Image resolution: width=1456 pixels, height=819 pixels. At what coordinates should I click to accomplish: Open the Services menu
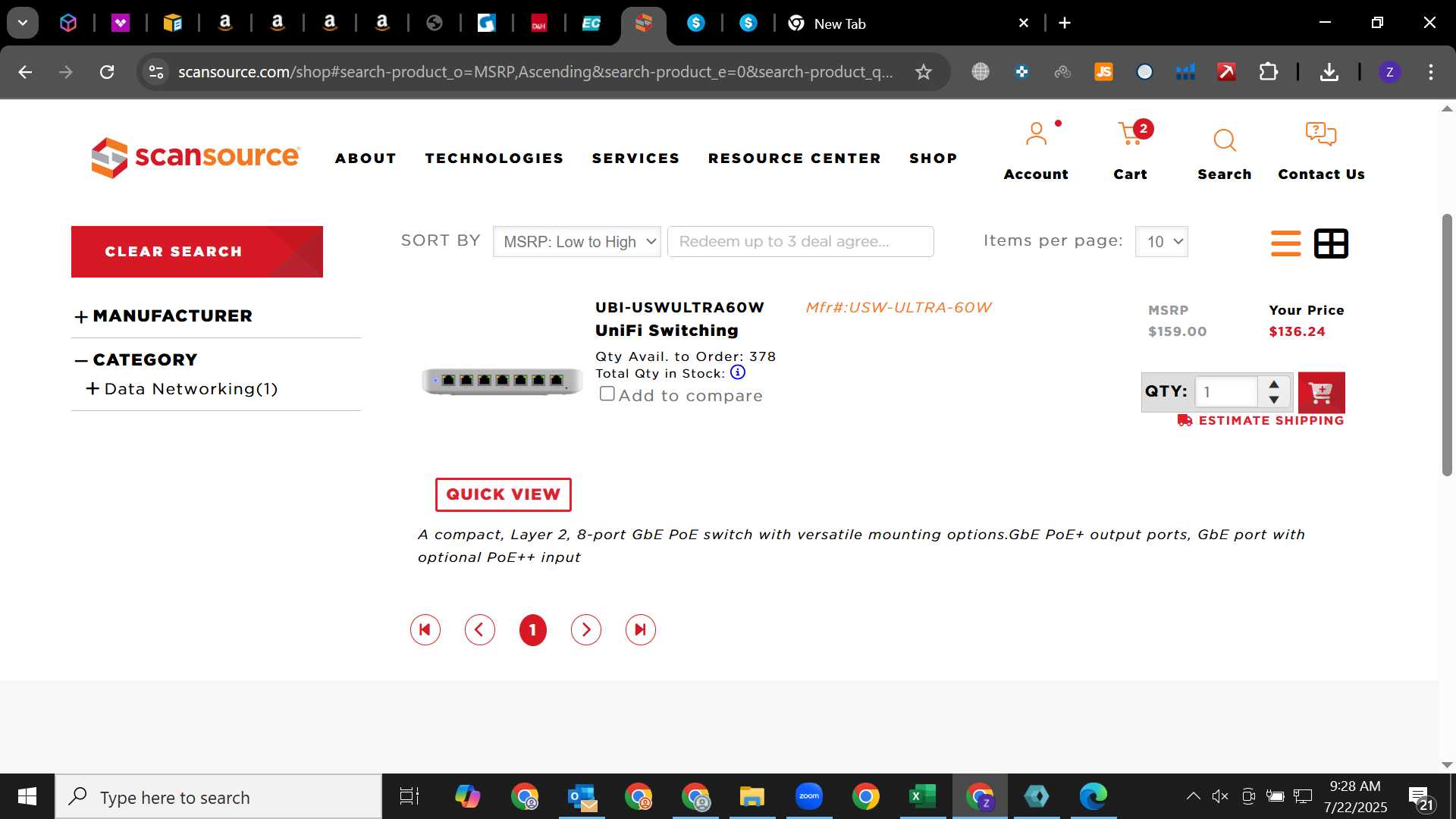tap(635, 158)
